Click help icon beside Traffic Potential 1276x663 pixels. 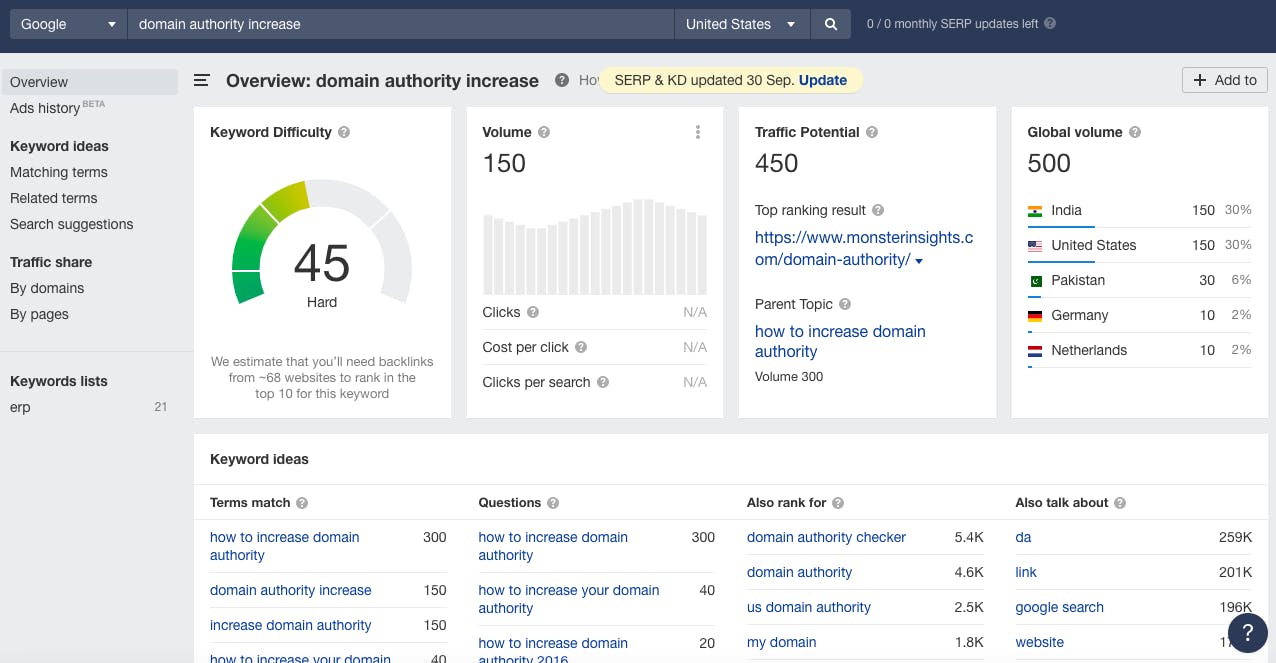872,132
